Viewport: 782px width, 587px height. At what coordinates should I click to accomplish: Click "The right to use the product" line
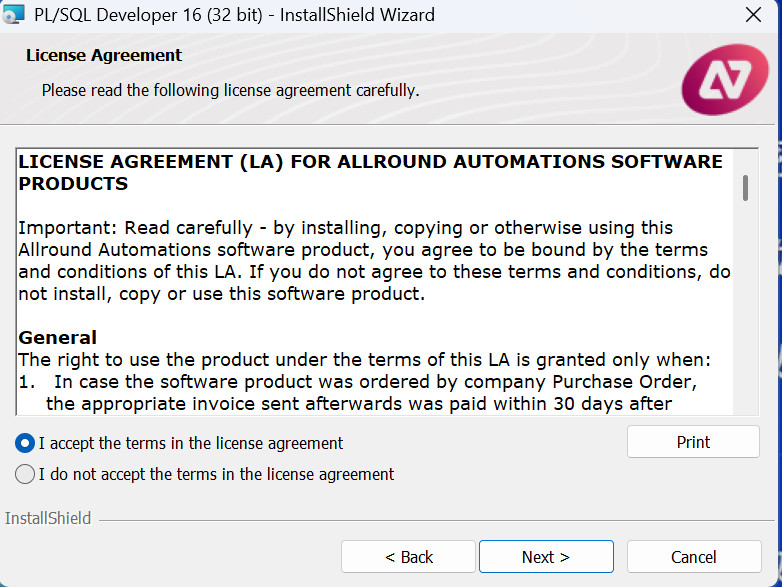click(364, 360)
